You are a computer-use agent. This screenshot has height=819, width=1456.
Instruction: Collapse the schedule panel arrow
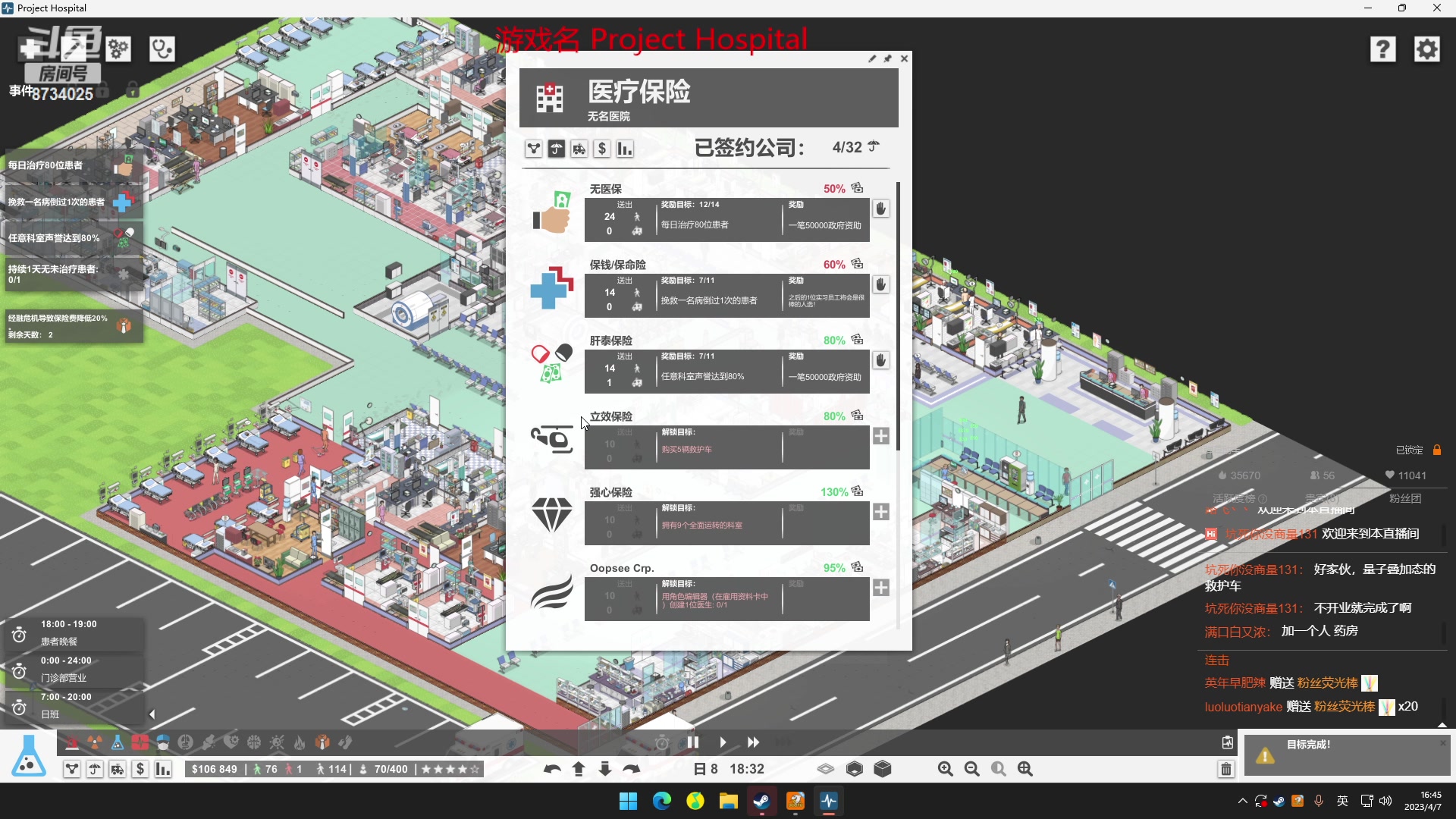pos(152,714)
